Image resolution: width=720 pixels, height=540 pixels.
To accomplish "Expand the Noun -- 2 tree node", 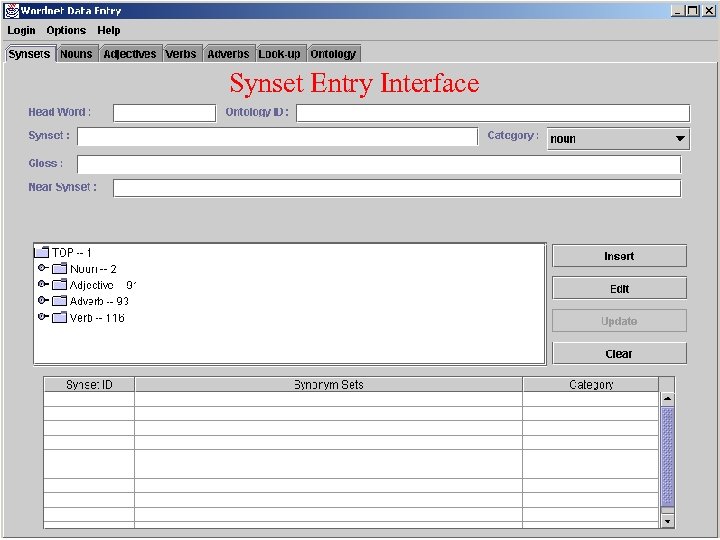I will [43, 268].
